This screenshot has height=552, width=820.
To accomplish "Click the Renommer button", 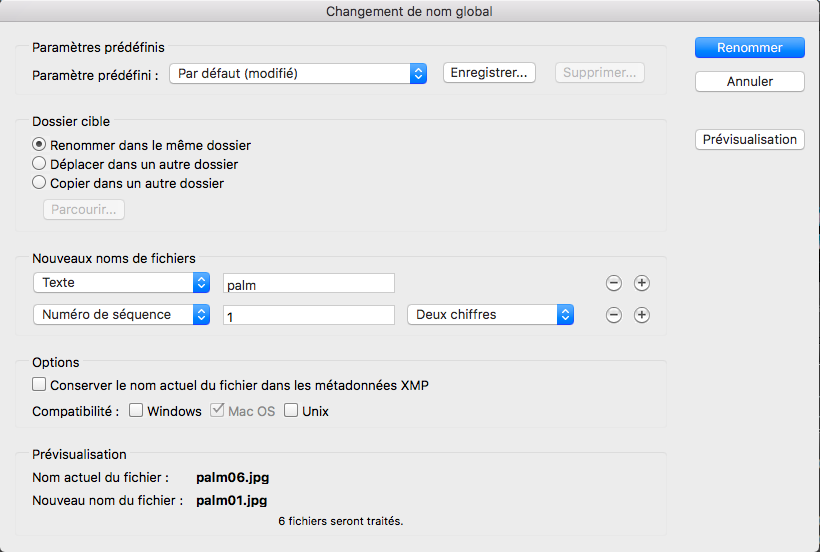I will click(749, 47).
